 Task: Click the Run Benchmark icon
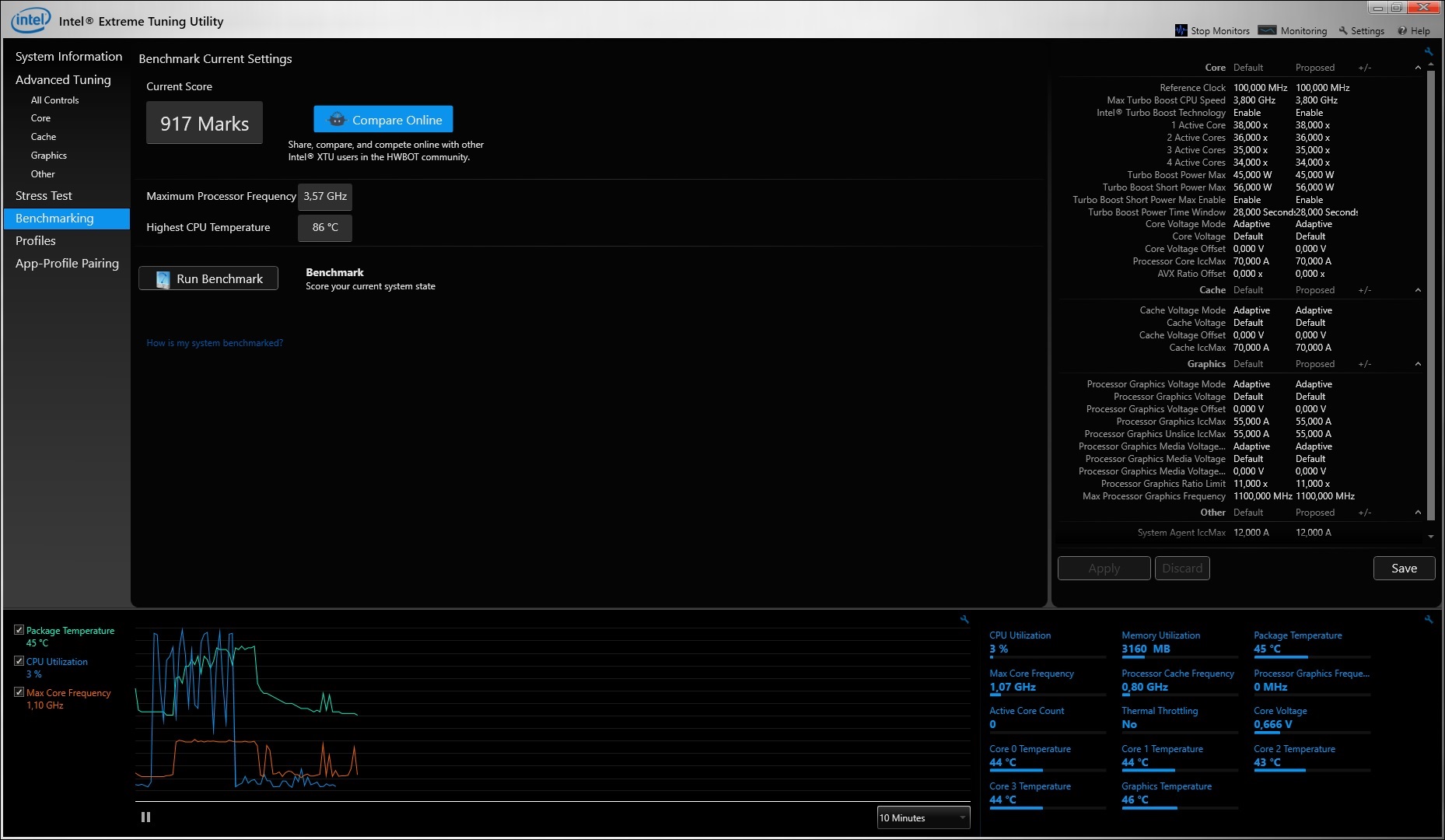[163, 279]
